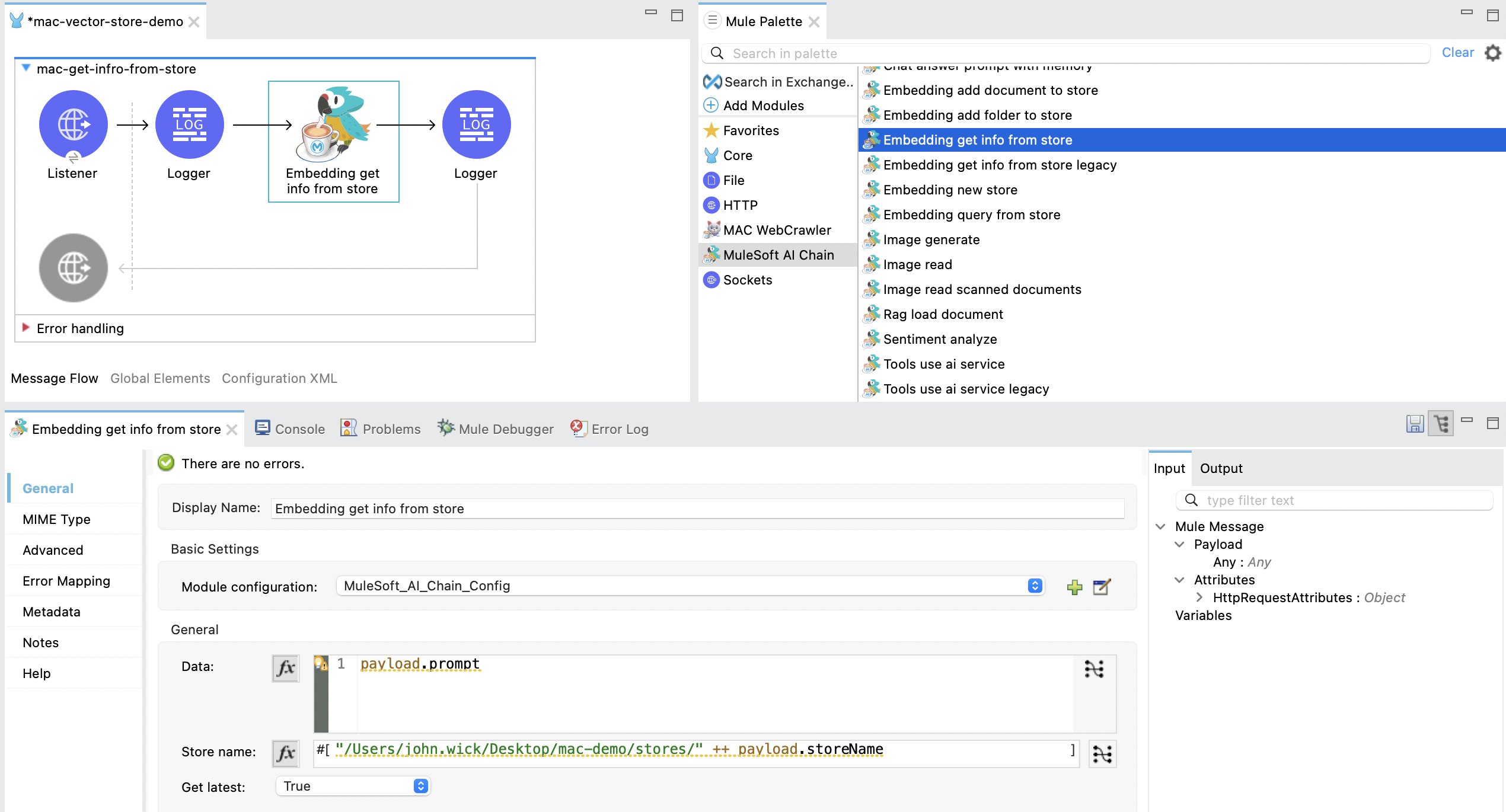1506x812 pixels.
Task: Select the first Logger node after Listener
Action: pos(189,124)
